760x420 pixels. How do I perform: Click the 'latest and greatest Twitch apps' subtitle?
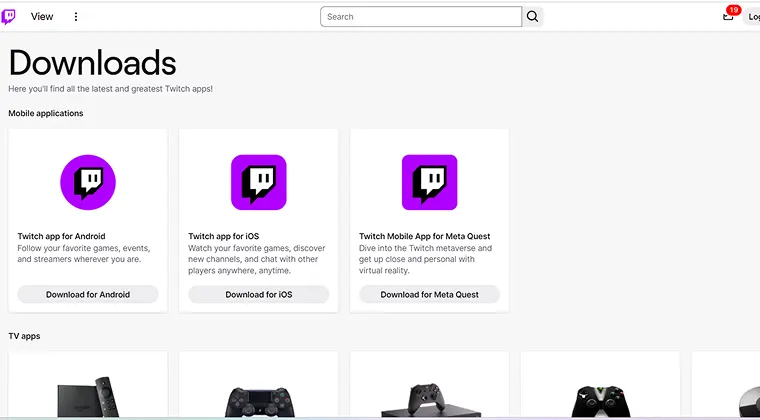111,89
